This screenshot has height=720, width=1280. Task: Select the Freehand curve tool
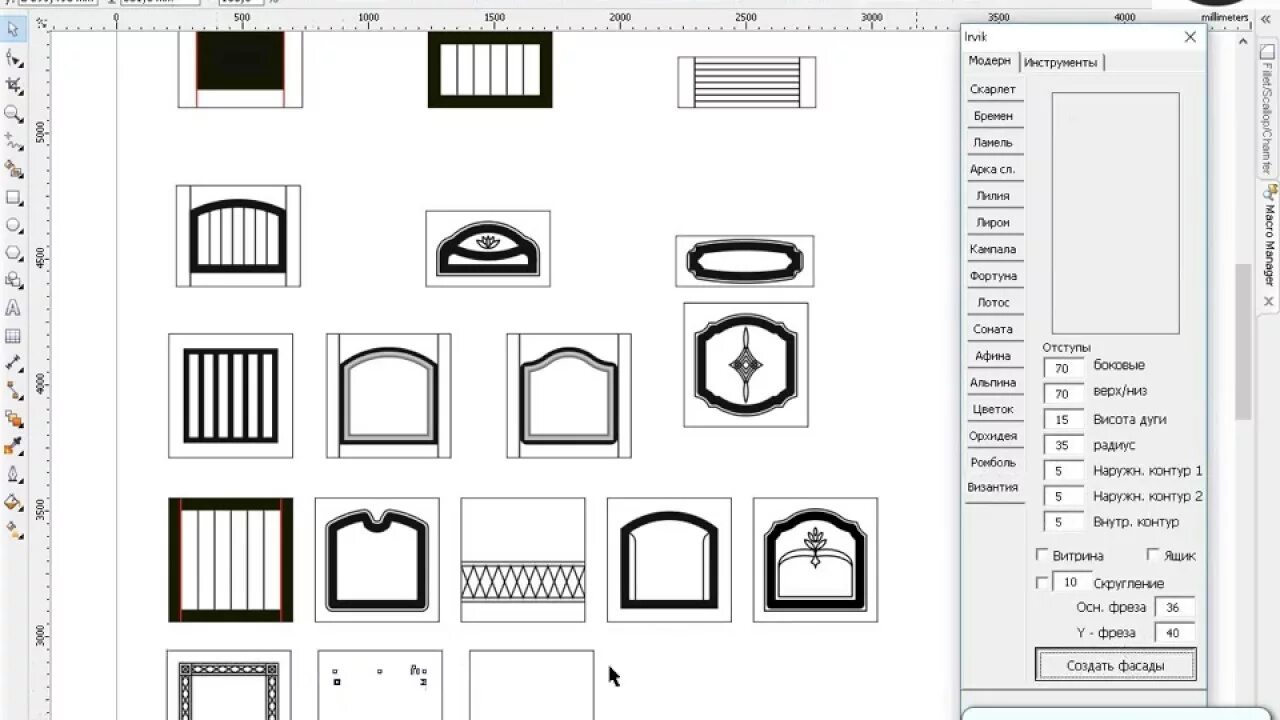tap(13, 142)
